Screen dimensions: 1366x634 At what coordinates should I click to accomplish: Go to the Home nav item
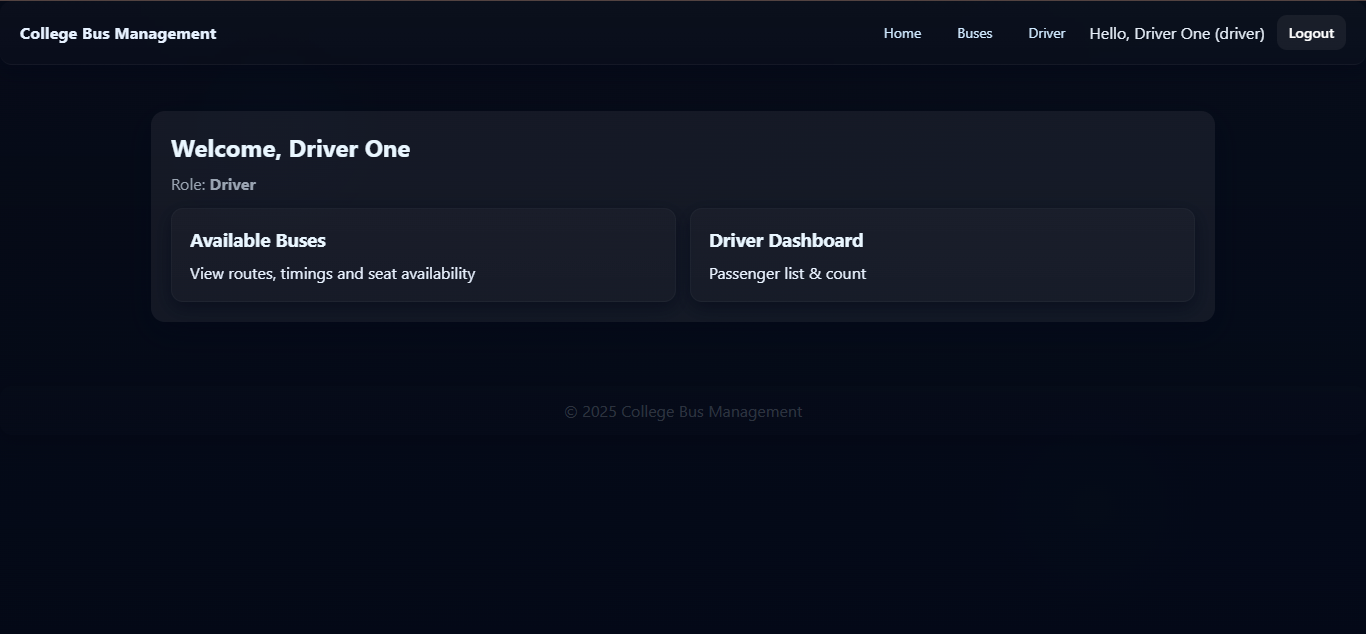(x=902, y=33)
